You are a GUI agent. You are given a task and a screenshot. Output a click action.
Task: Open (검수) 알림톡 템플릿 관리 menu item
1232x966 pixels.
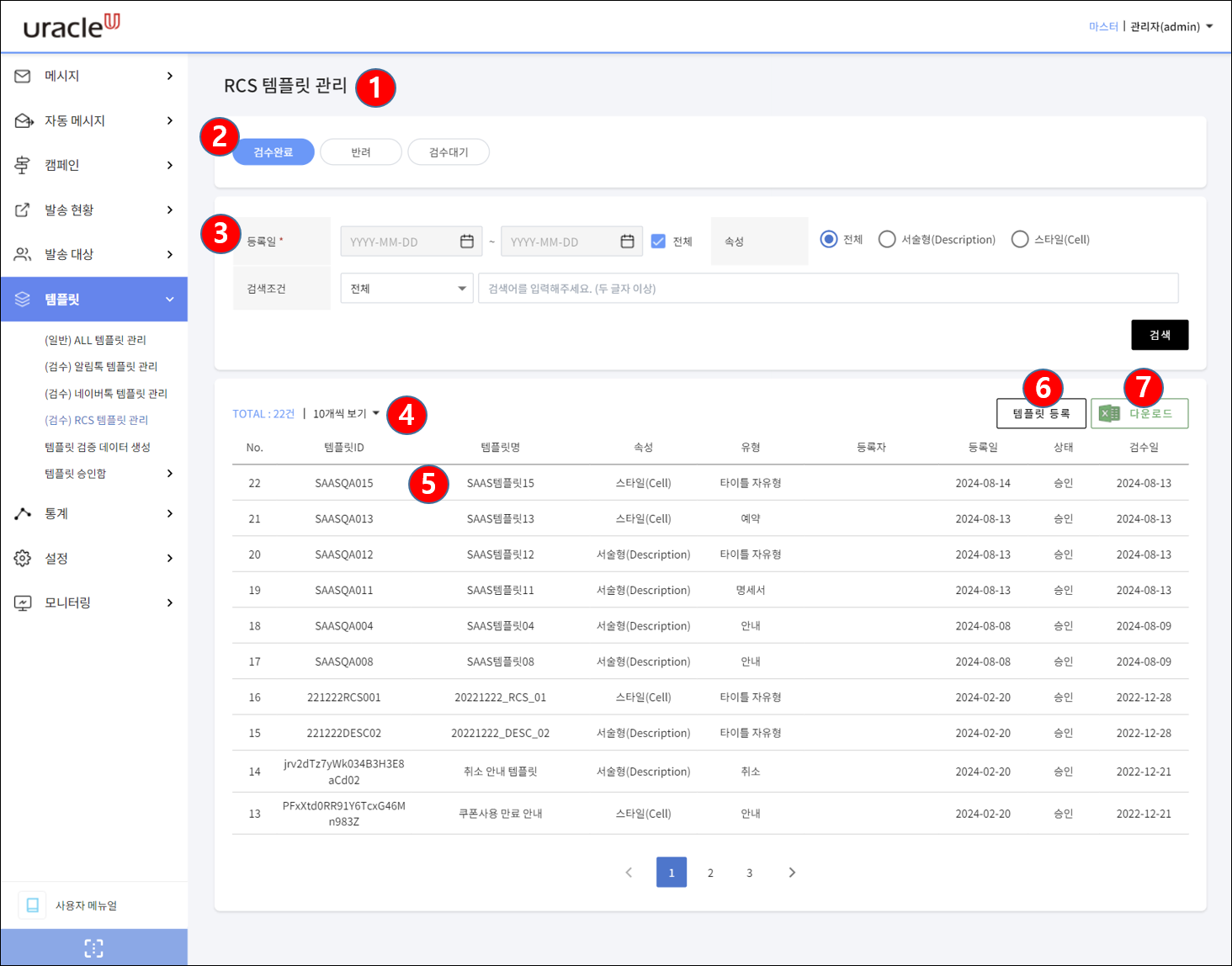(101, 366)
